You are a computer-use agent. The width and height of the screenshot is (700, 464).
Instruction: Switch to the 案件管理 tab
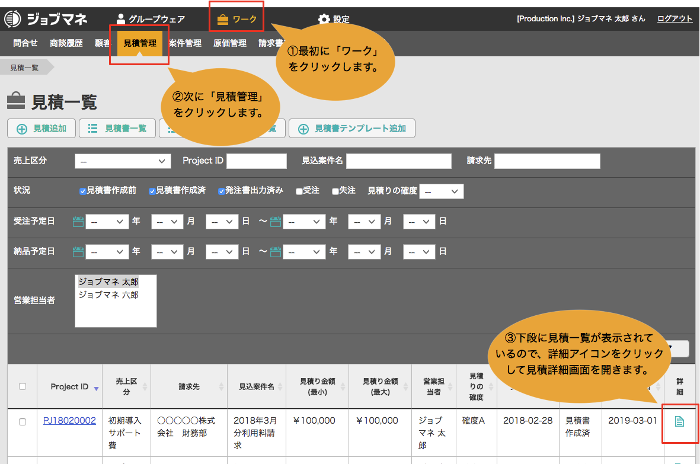click(185, 43)
